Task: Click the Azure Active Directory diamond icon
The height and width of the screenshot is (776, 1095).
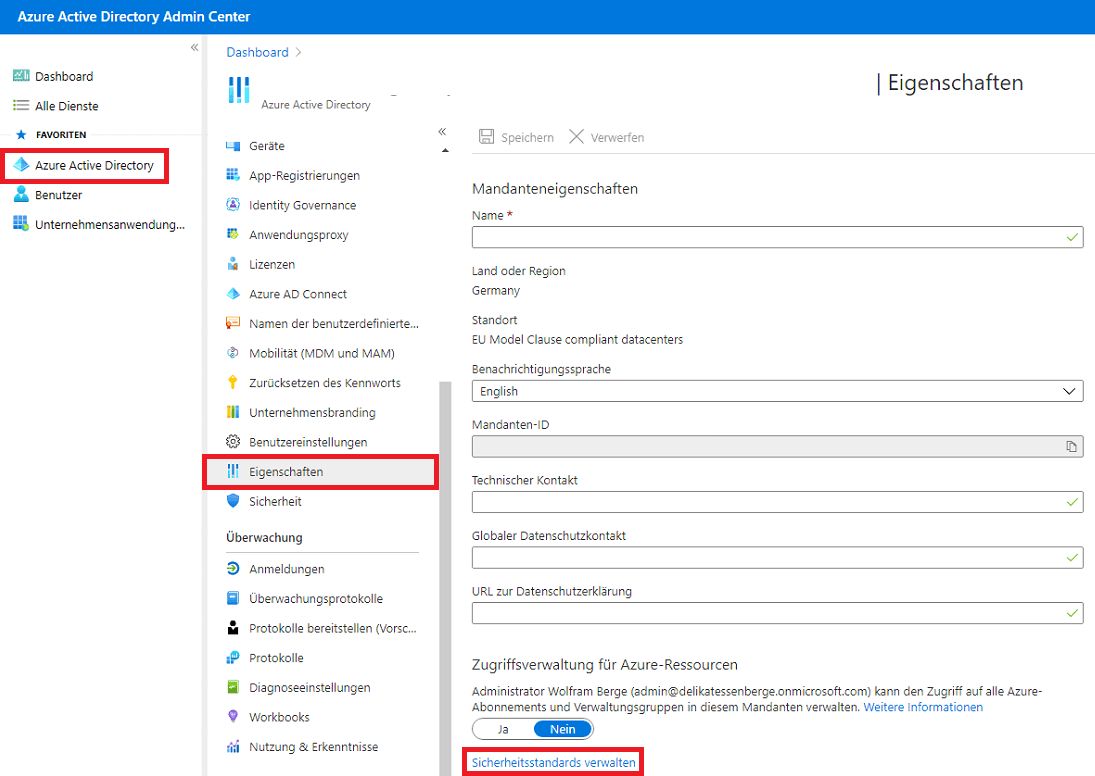Action: [x=21, y=165]
